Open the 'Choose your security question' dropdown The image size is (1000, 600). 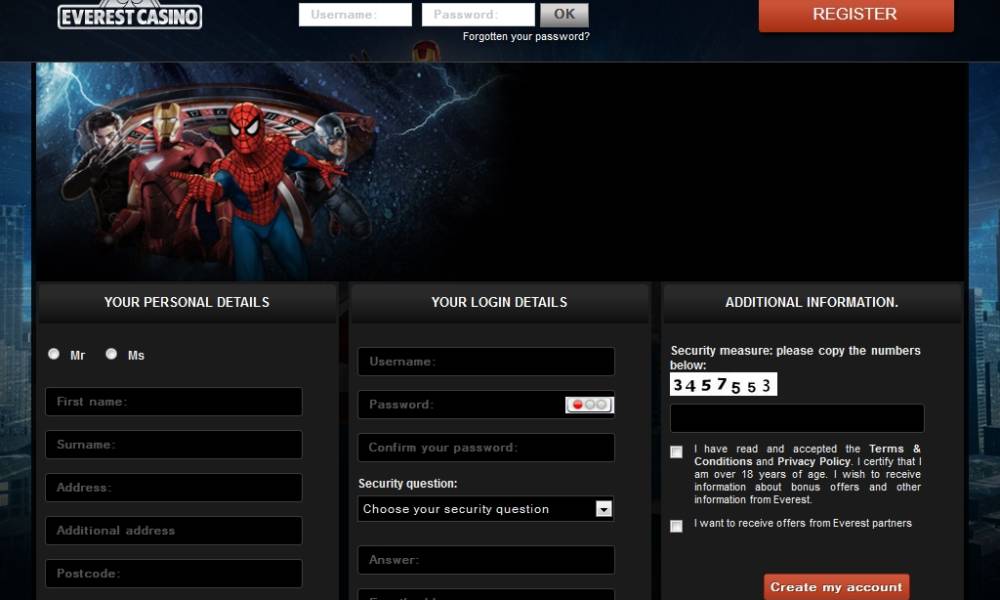coord(486,509)
